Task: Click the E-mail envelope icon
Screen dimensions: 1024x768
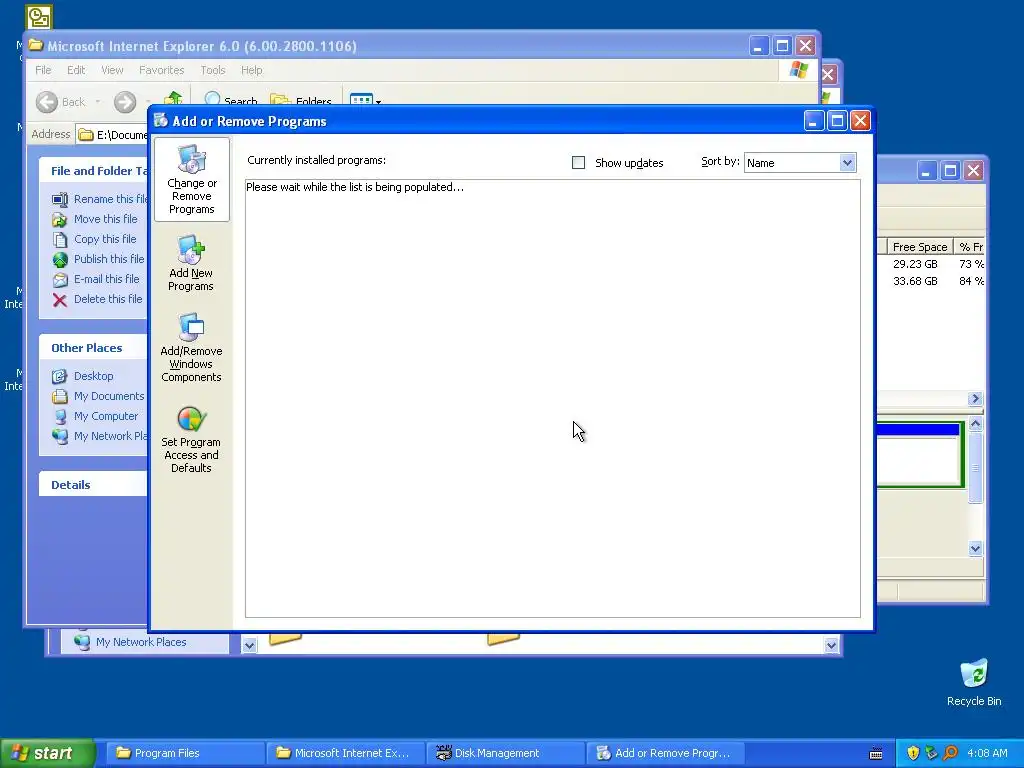Action: pos(59,280)
